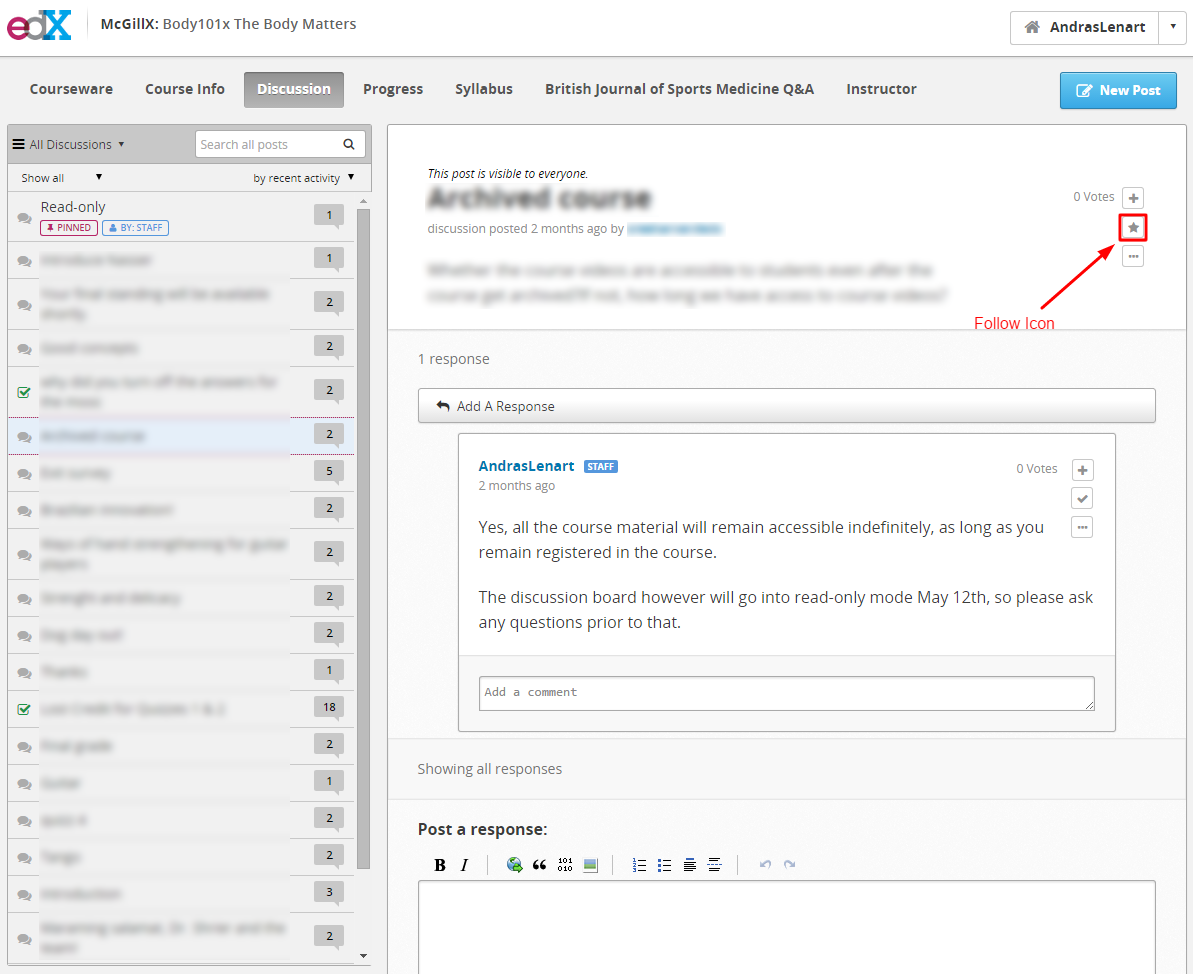Click the thread list scroll down arrow

pos(363,956)
